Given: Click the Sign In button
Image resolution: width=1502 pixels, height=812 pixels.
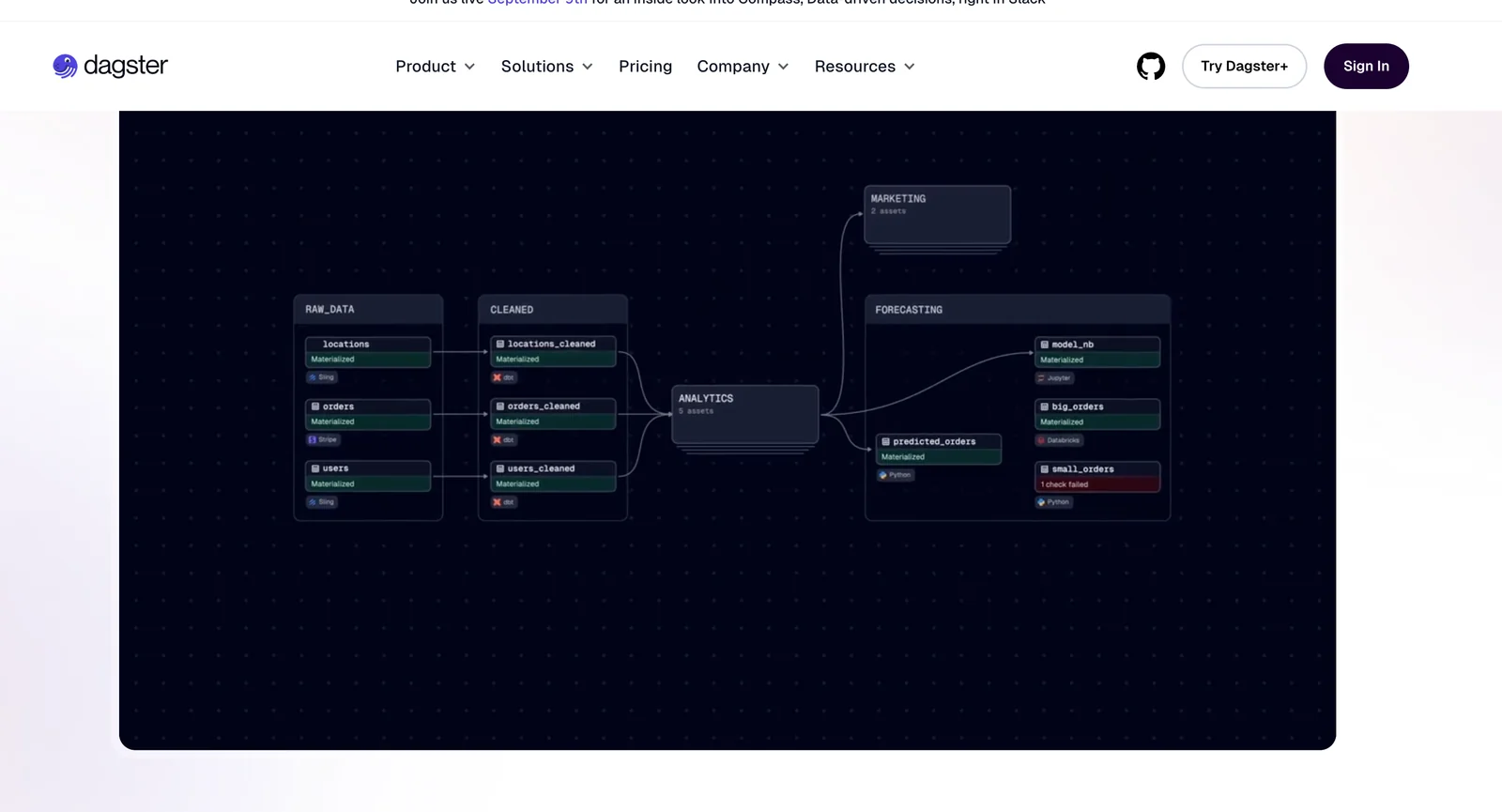Looking at the screenshot, I should [1366, 67].
